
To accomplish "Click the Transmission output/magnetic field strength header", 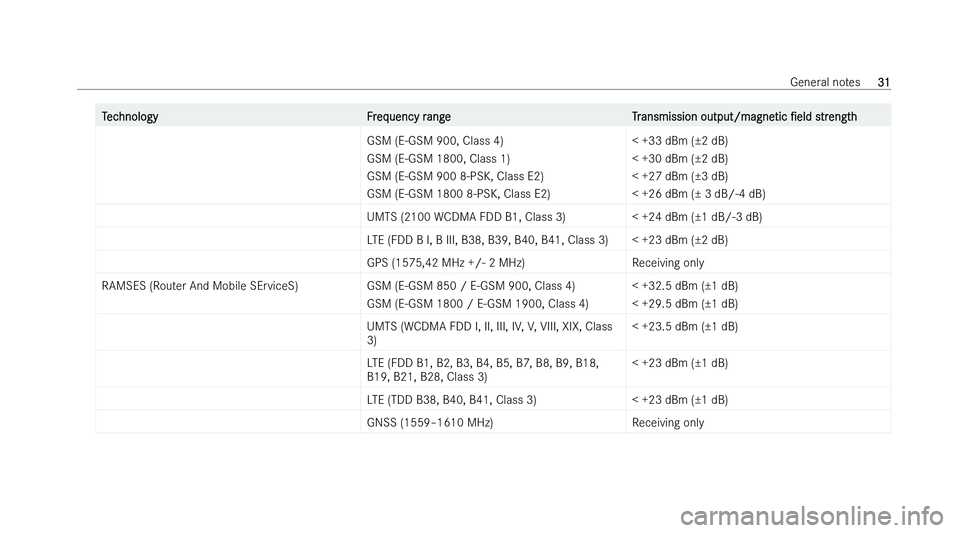I will coord(744,117).
